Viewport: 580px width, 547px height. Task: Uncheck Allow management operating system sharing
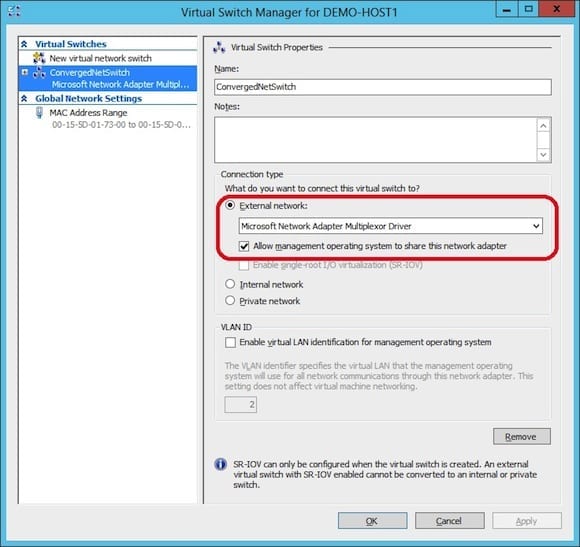click(244, 246)
